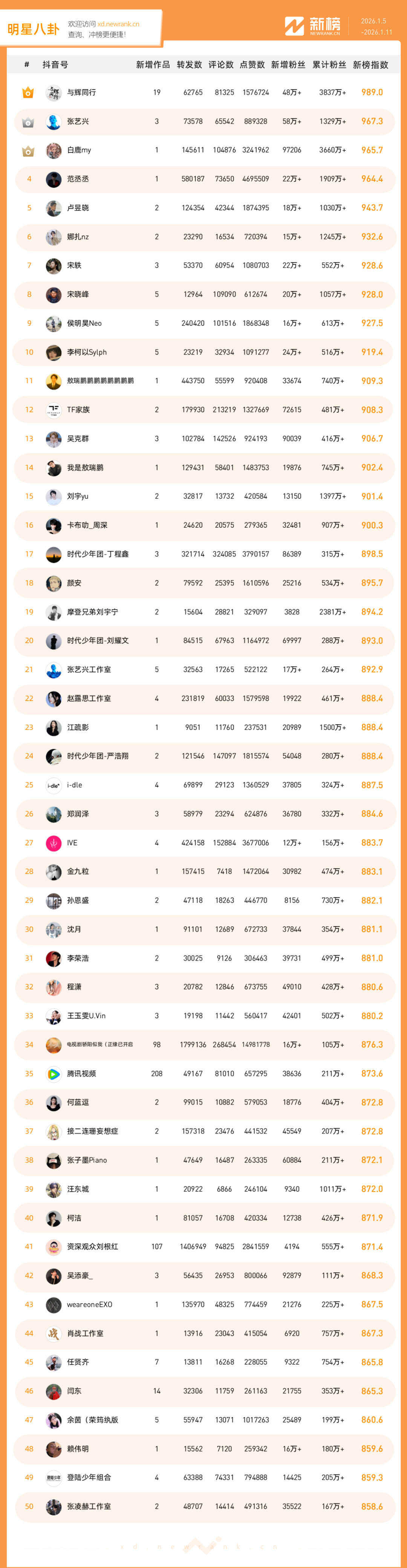Viewport: 407px width, 1568px height.
Task: Click the TF家族 logo avatar
Action: click(54, 410)
